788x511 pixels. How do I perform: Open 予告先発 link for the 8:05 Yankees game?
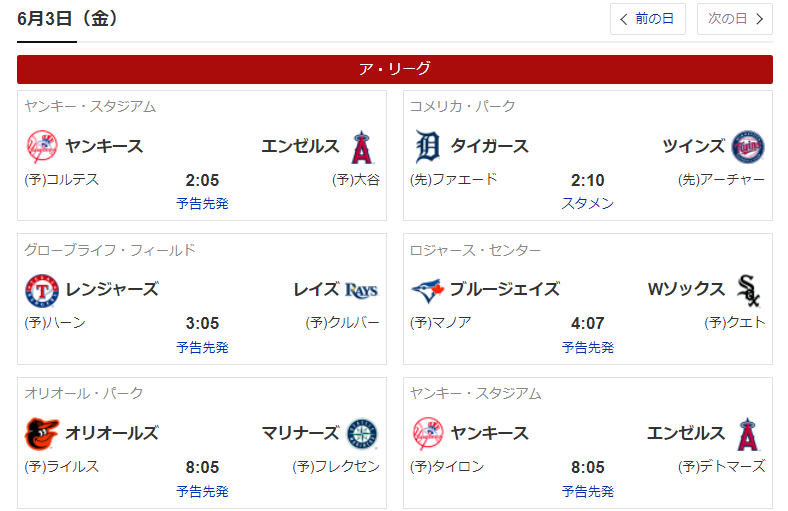pyautogui.click(x=587, y=491)
